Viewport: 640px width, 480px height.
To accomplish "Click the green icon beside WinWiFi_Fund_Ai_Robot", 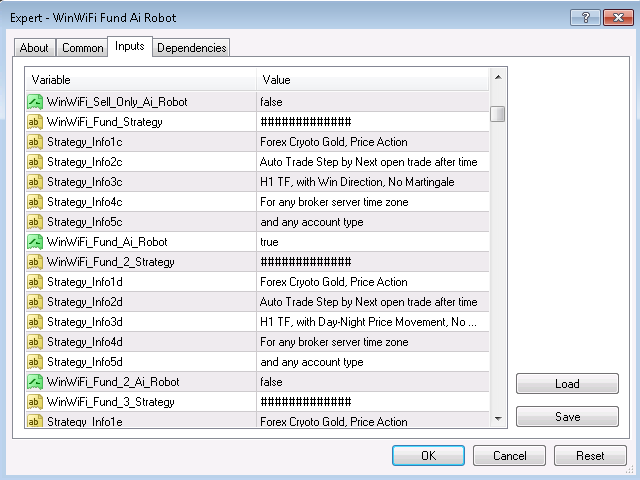I will pos(35,242).
